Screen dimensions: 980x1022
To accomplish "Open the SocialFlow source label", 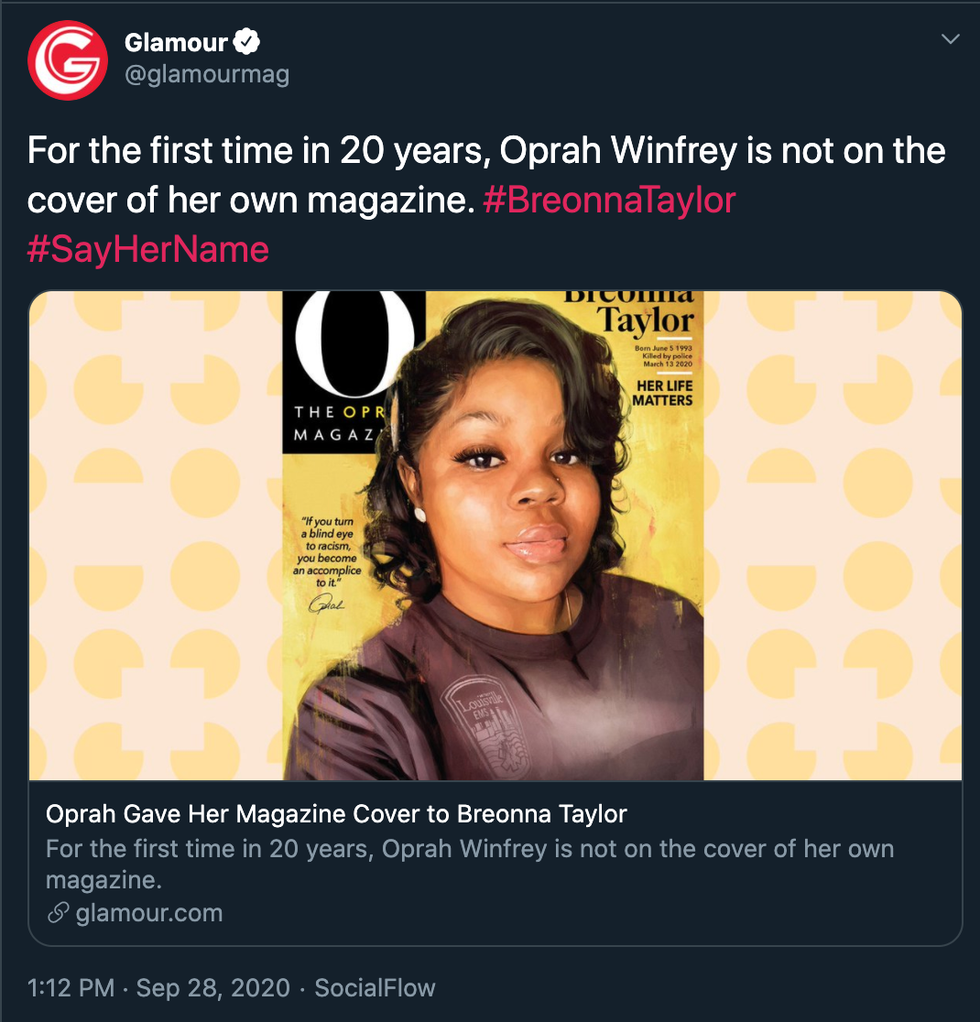I will coord(375,988).
